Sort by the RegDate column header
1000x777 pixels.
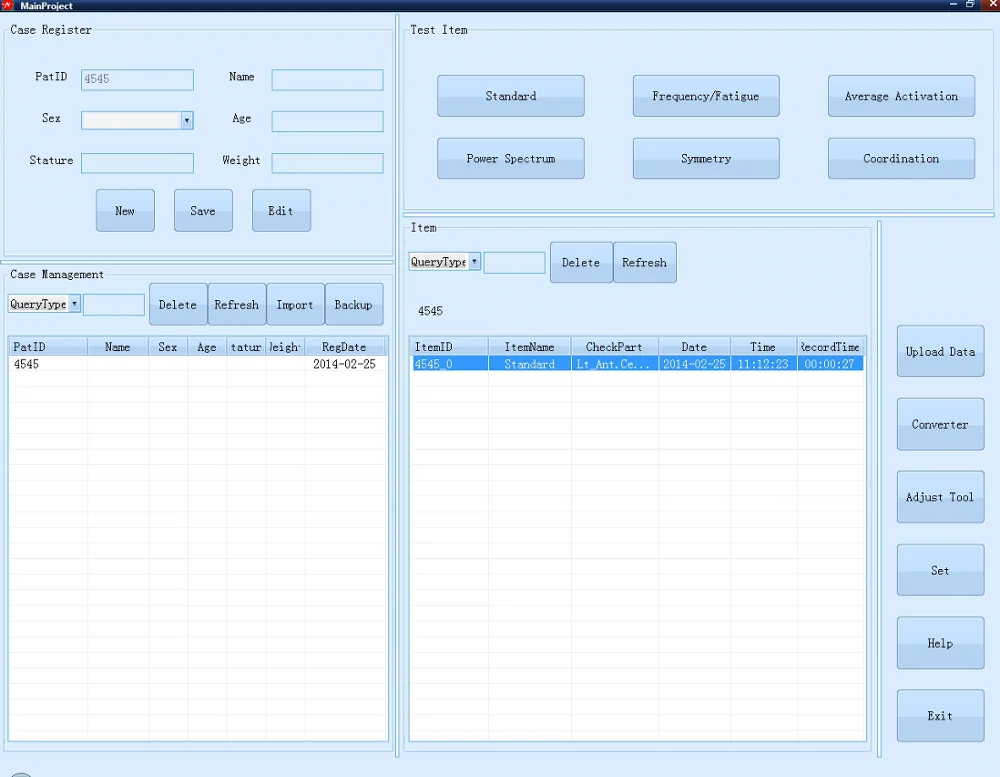coord(344,347)
